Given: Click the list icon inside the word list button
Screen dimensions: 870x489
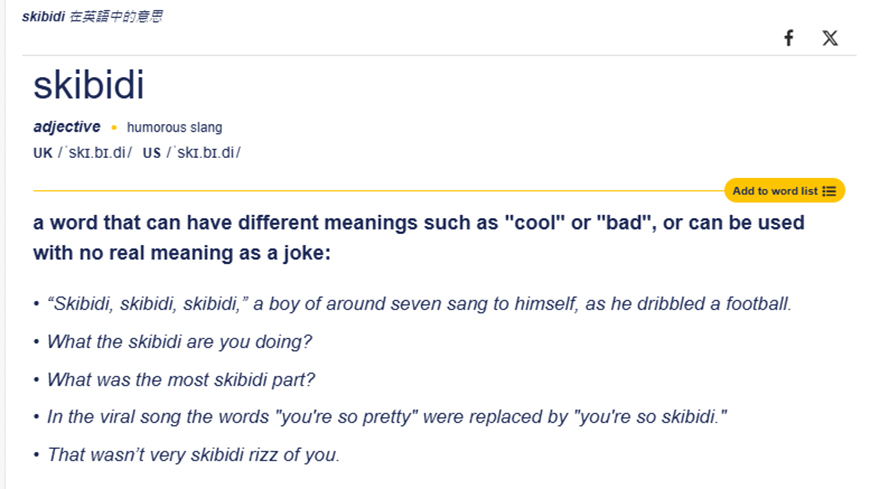Looking at the screenshot, I should [829, 191].
